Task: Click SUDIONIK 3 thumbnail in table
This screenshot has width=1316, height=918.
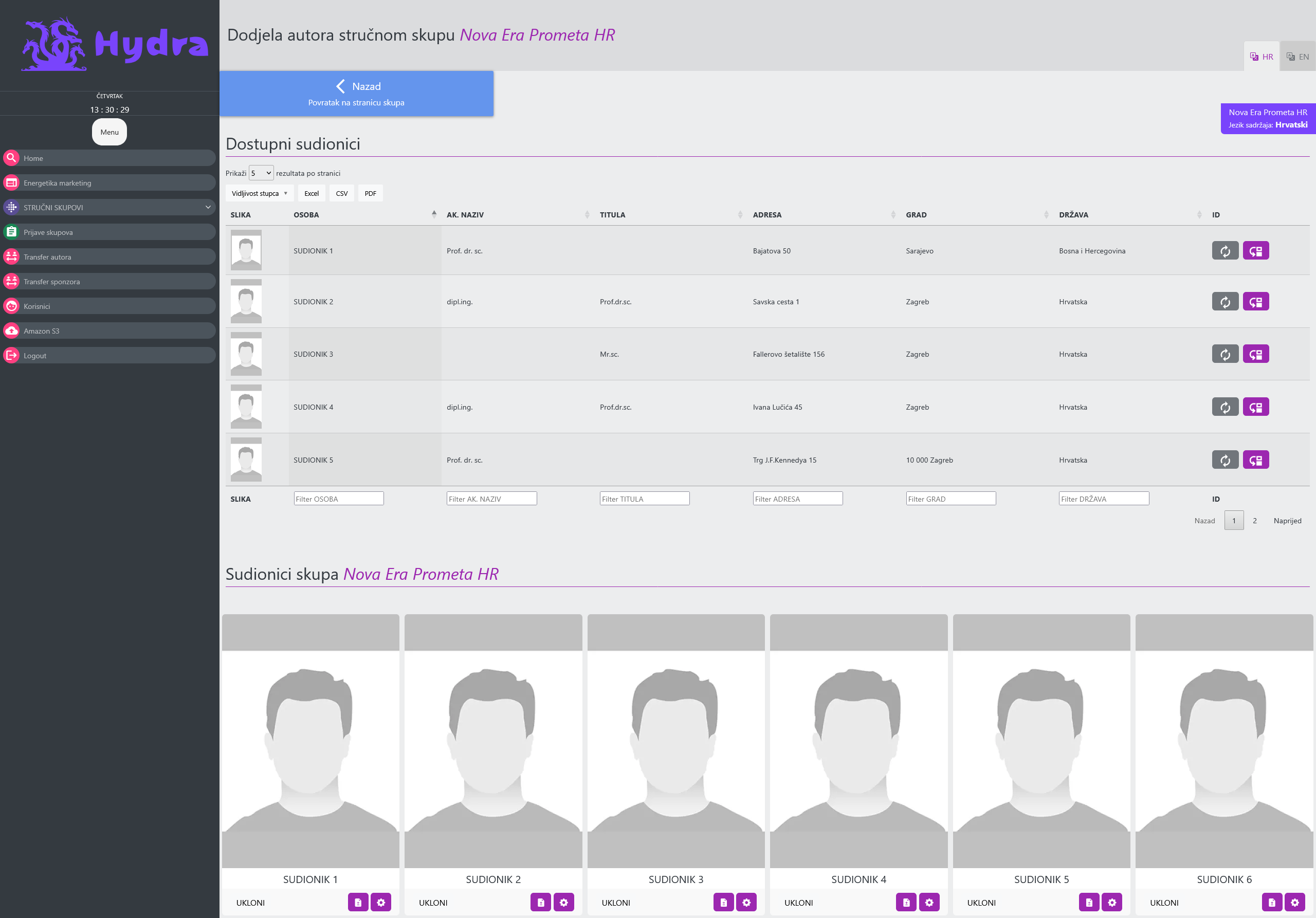Action: point(246,354)
